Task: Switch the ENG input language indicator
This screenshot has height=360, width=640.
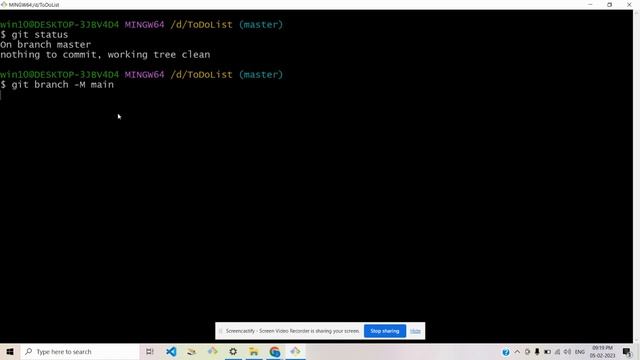Action: click(580, 352)
